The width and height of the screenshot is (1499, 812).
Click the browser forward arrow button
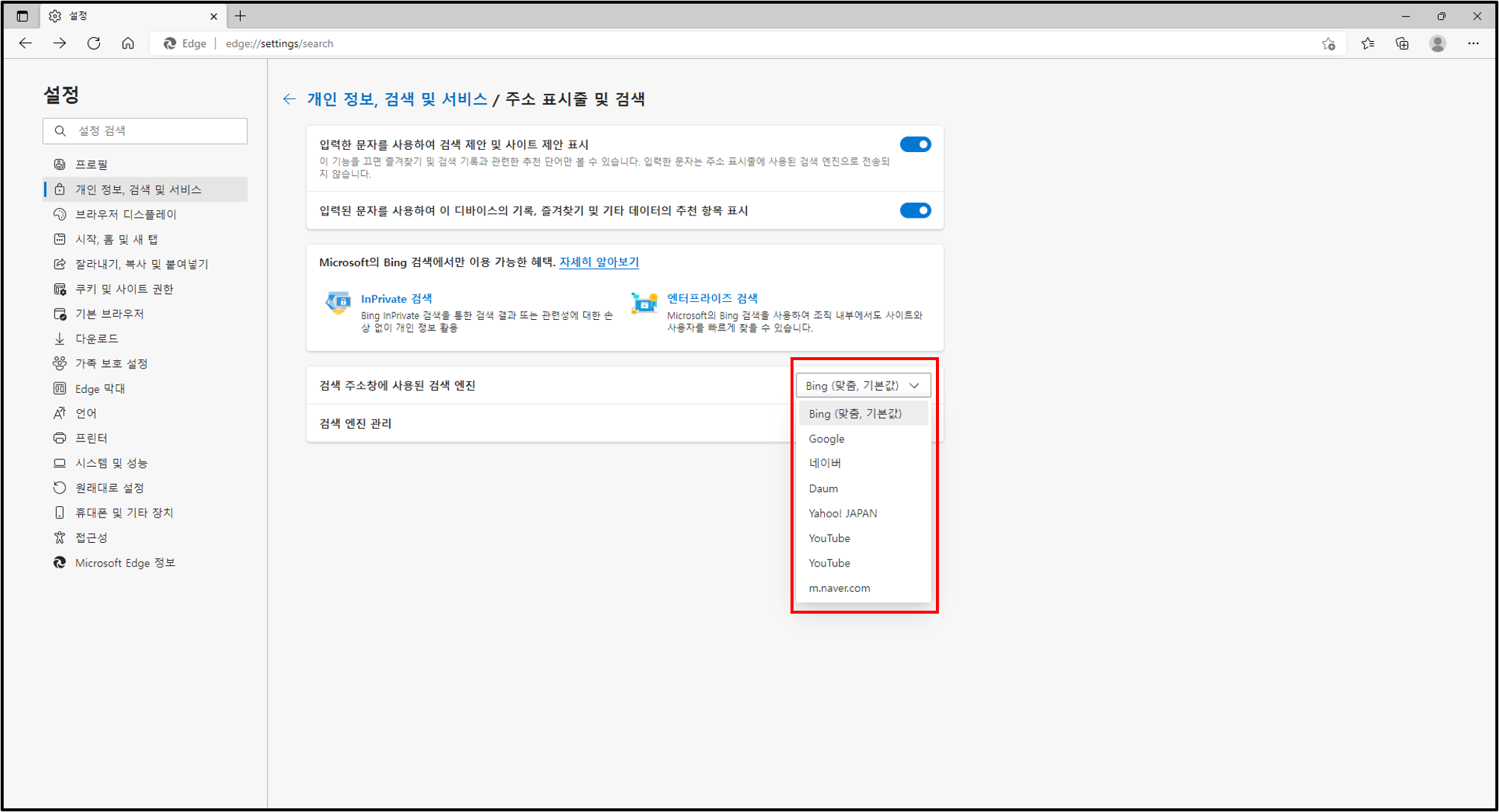(x=60, y=43)
